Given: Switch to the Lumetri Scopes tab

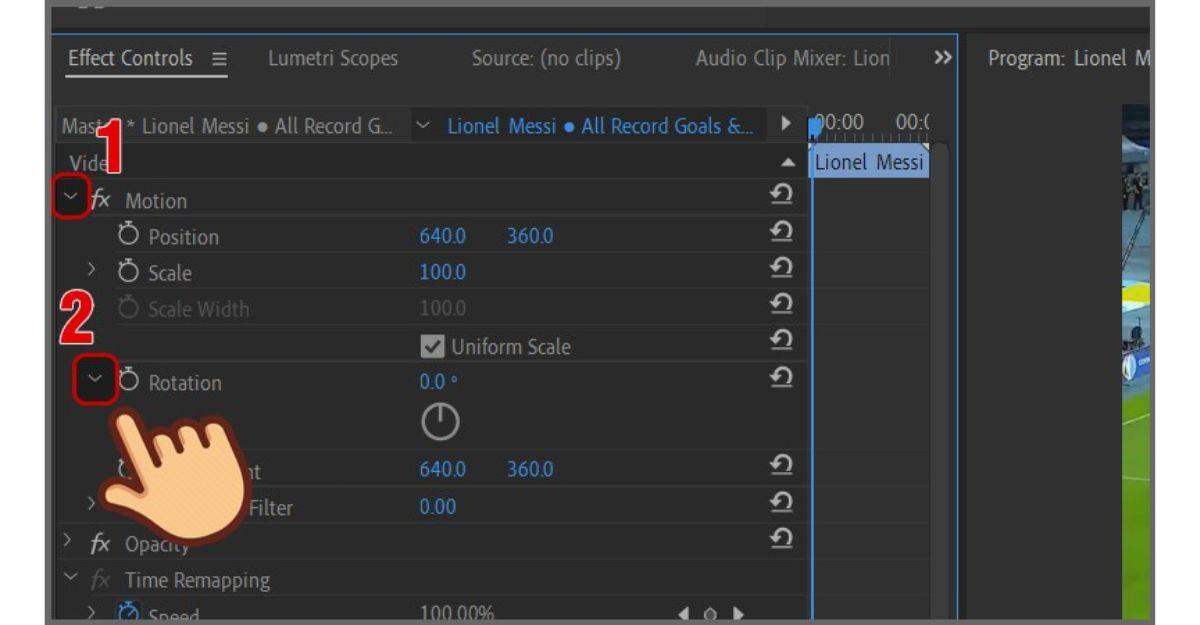Looking at the screenshot, I should (333, 59).
